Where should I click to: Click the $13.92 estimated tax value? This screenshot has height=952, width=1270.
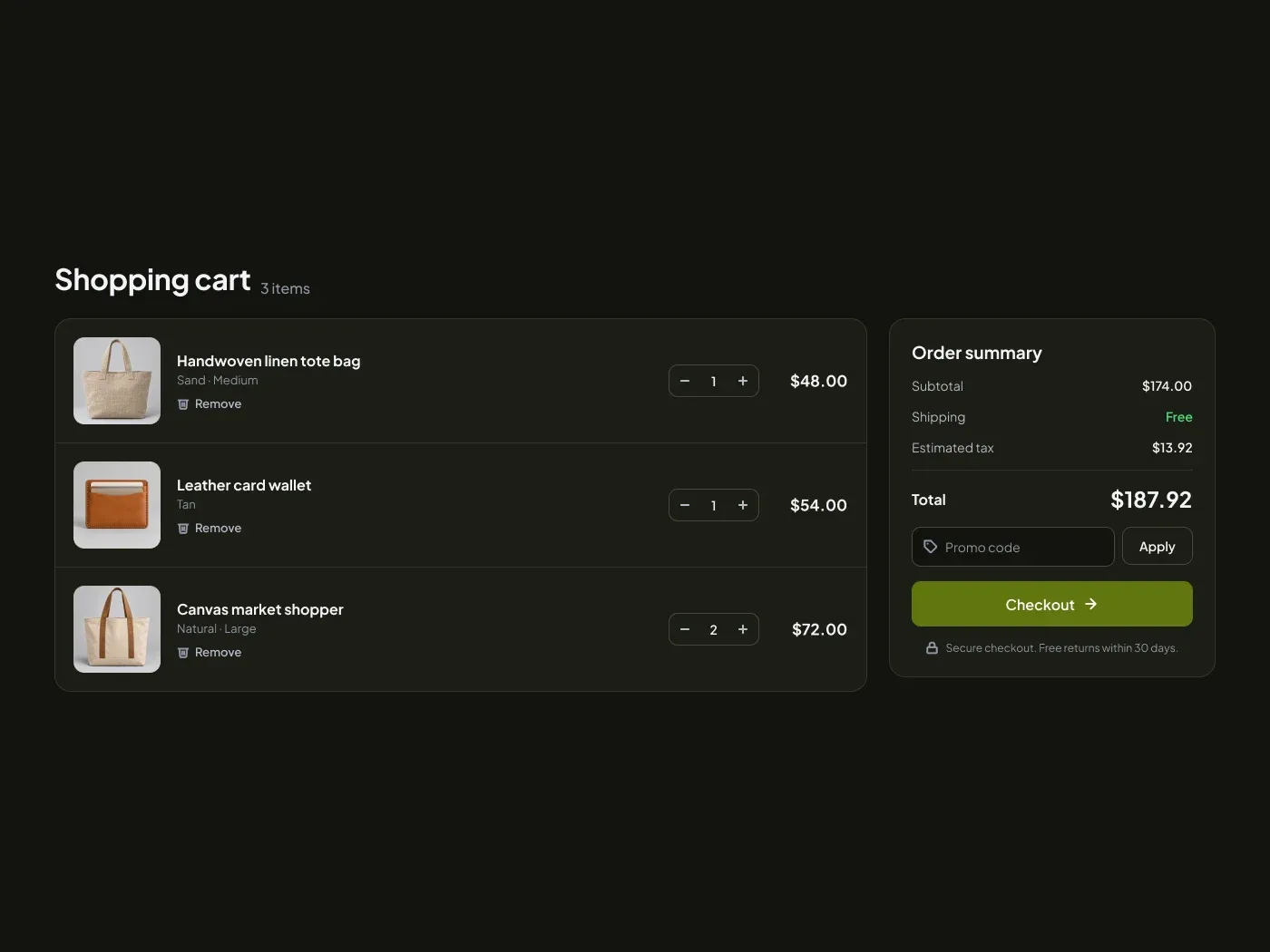click(1172, 448)
